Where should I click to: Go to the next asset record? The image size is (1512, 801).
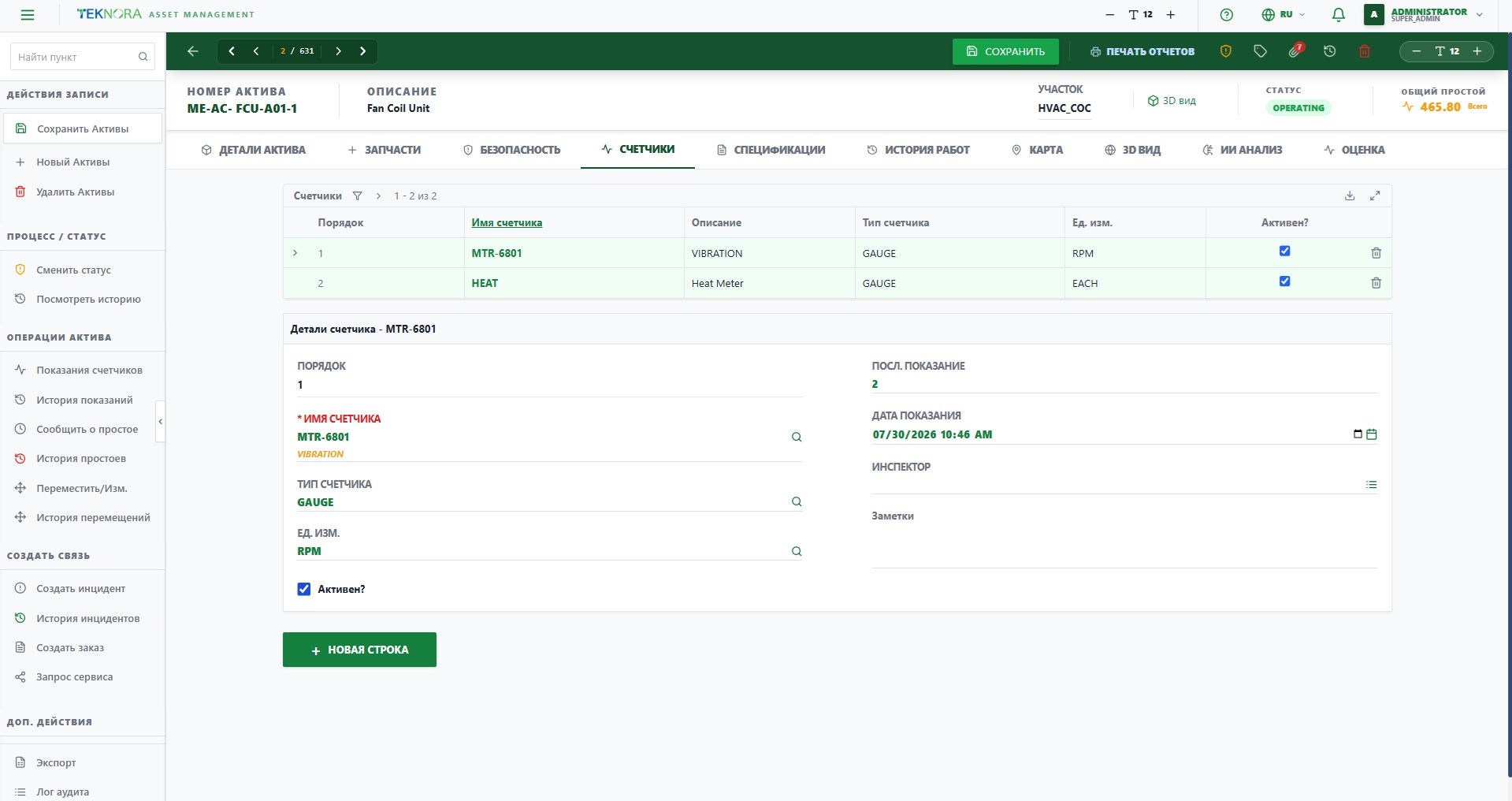point(338,51)
